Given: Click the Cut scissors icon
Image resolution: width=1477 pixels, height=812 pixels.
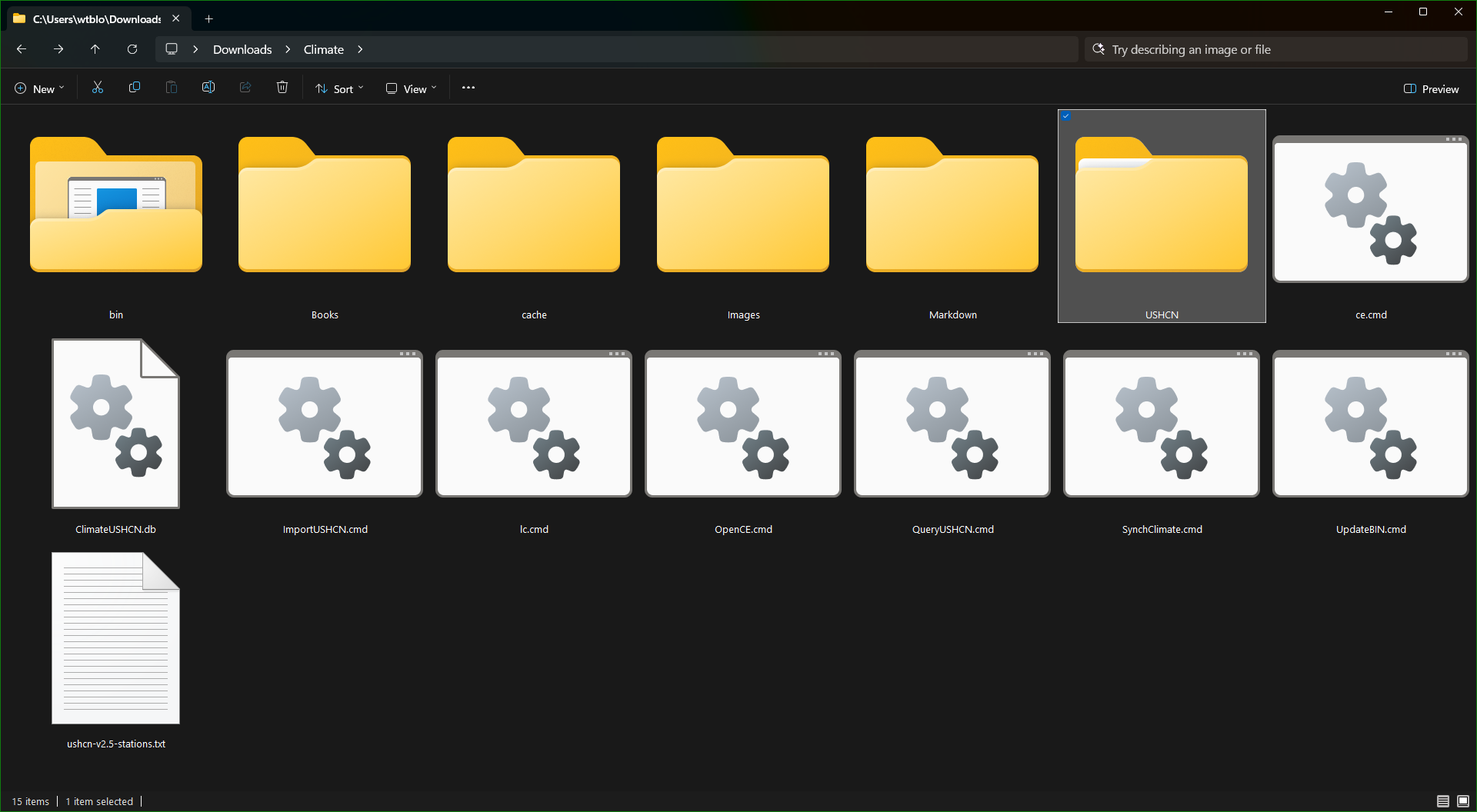Looking at the screenshot, I should coord(98,88).
